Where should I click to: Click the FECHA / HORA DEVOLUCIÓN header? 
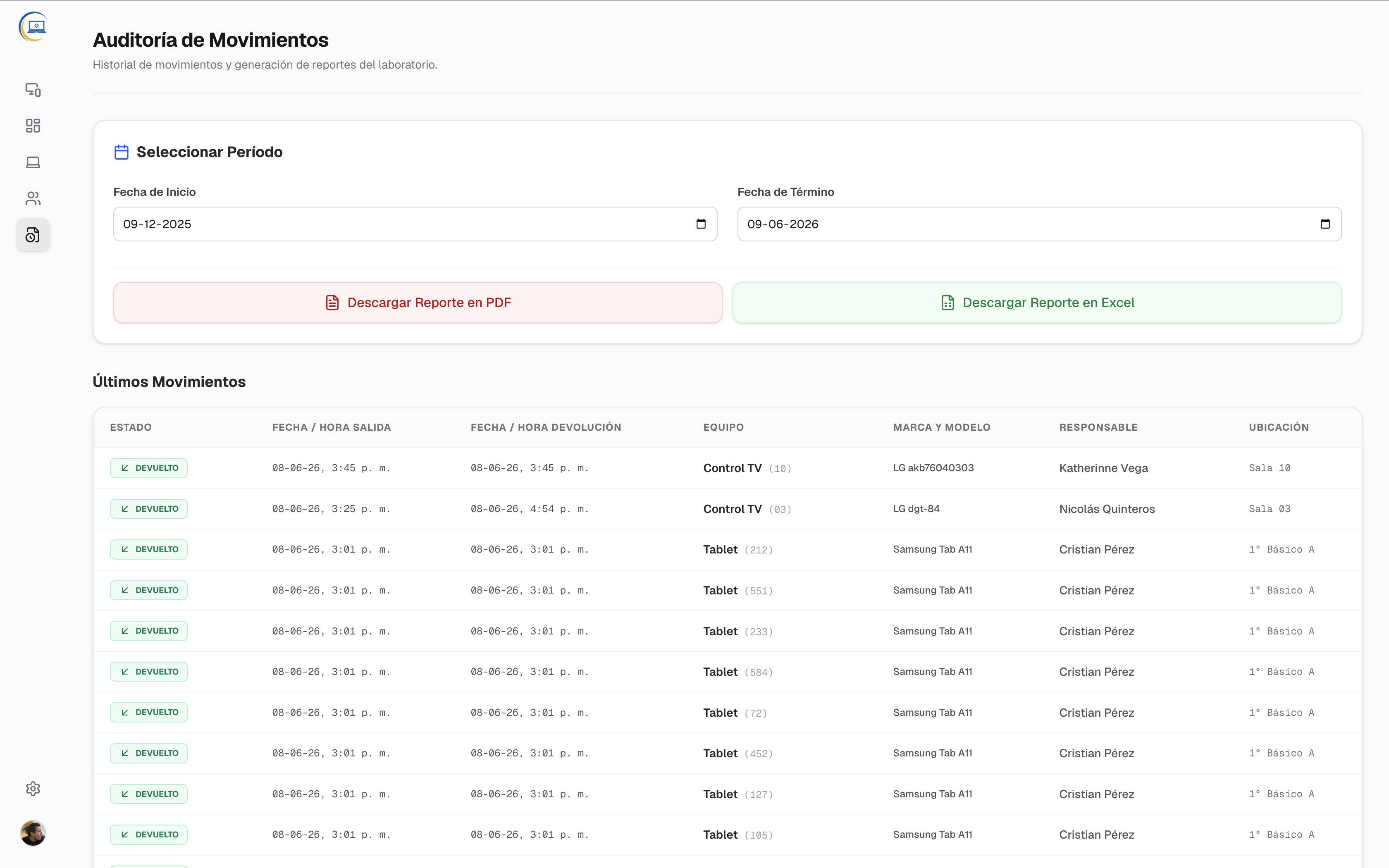tap(546, 427)
